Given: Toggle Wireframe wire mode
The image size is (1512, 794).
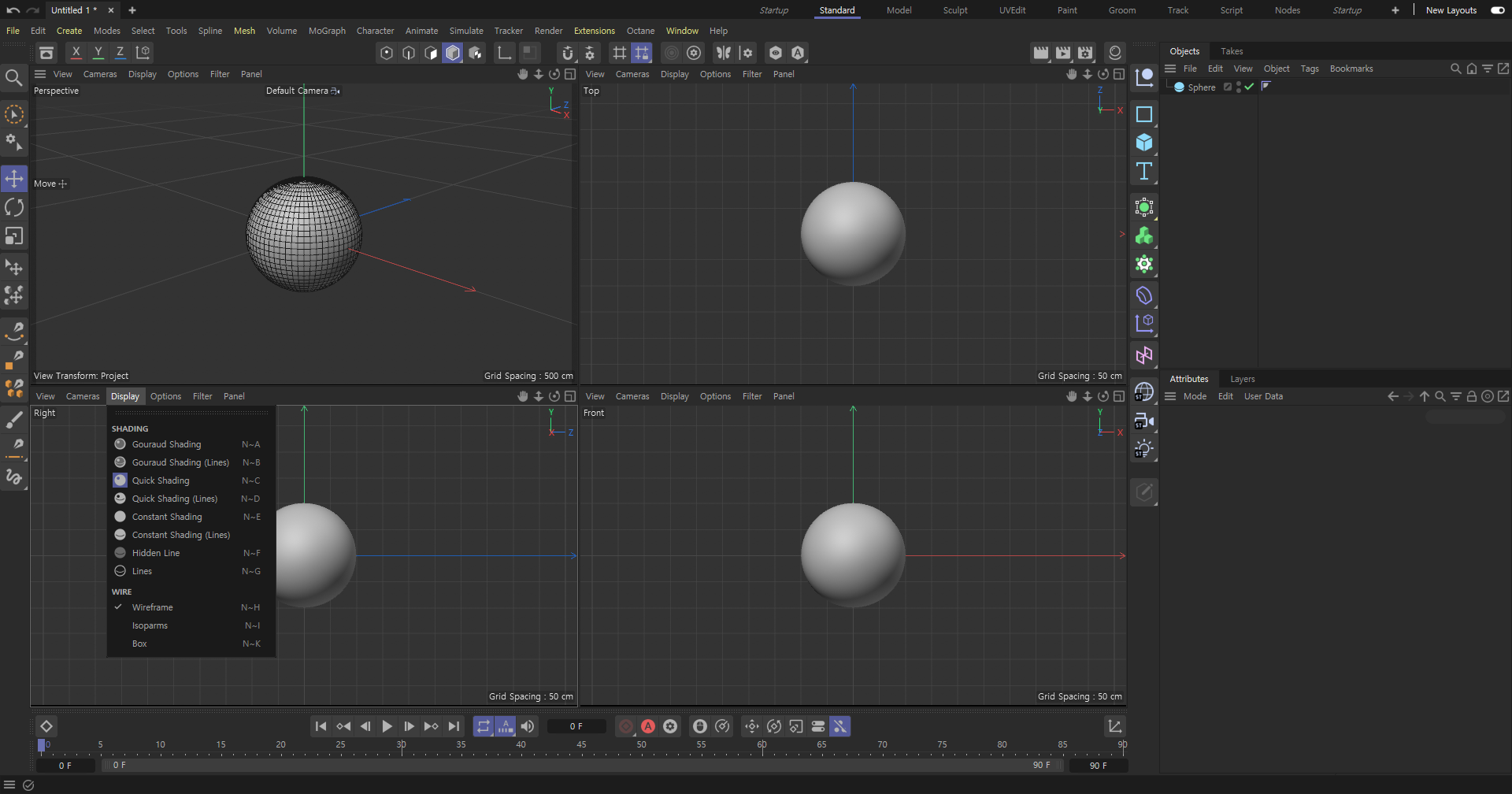Looking at the screenshot, I should [187, 607].
